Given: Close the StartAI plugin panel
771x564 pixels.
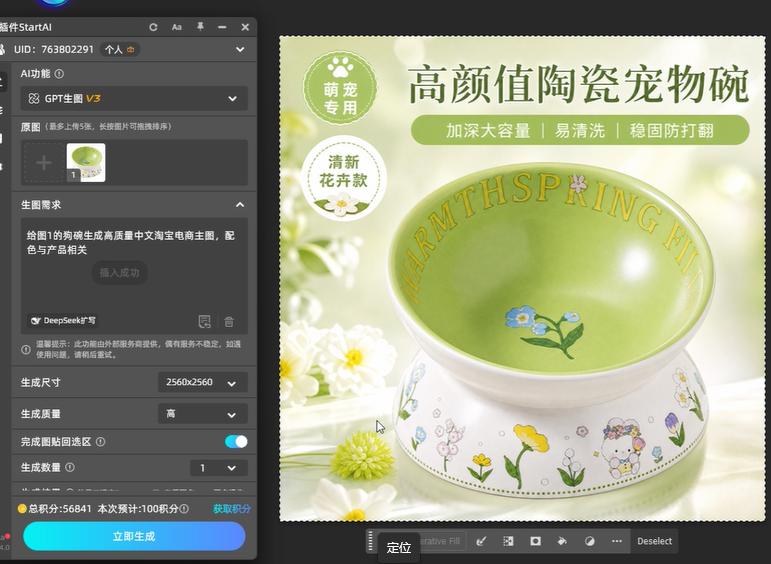Looking at the screenshot, I should click(x=245, y=27).
